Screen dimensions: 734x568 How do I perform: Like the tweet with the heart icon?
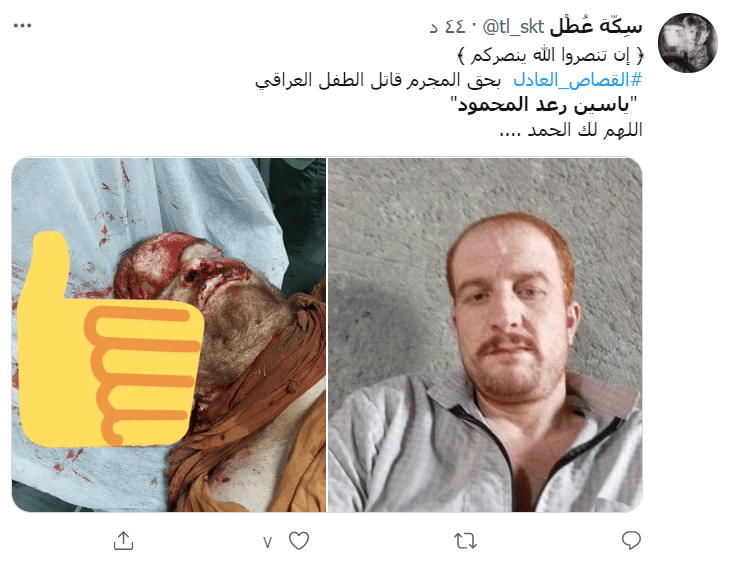pyautogui.click(x=299, y=541)
